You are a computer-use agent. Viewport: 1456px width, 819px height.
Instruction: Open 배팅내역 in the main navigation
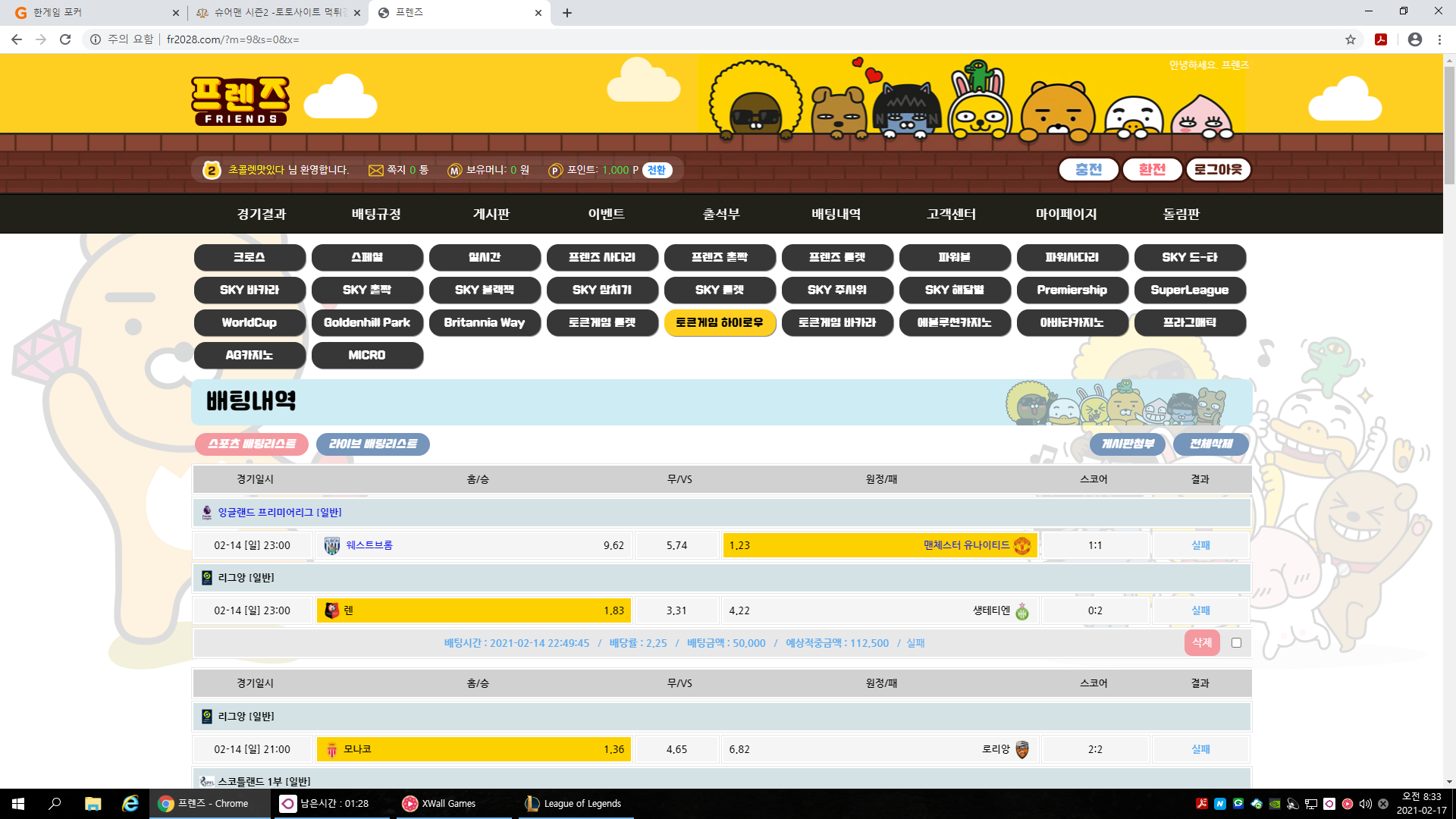click(x=836, y=215)
